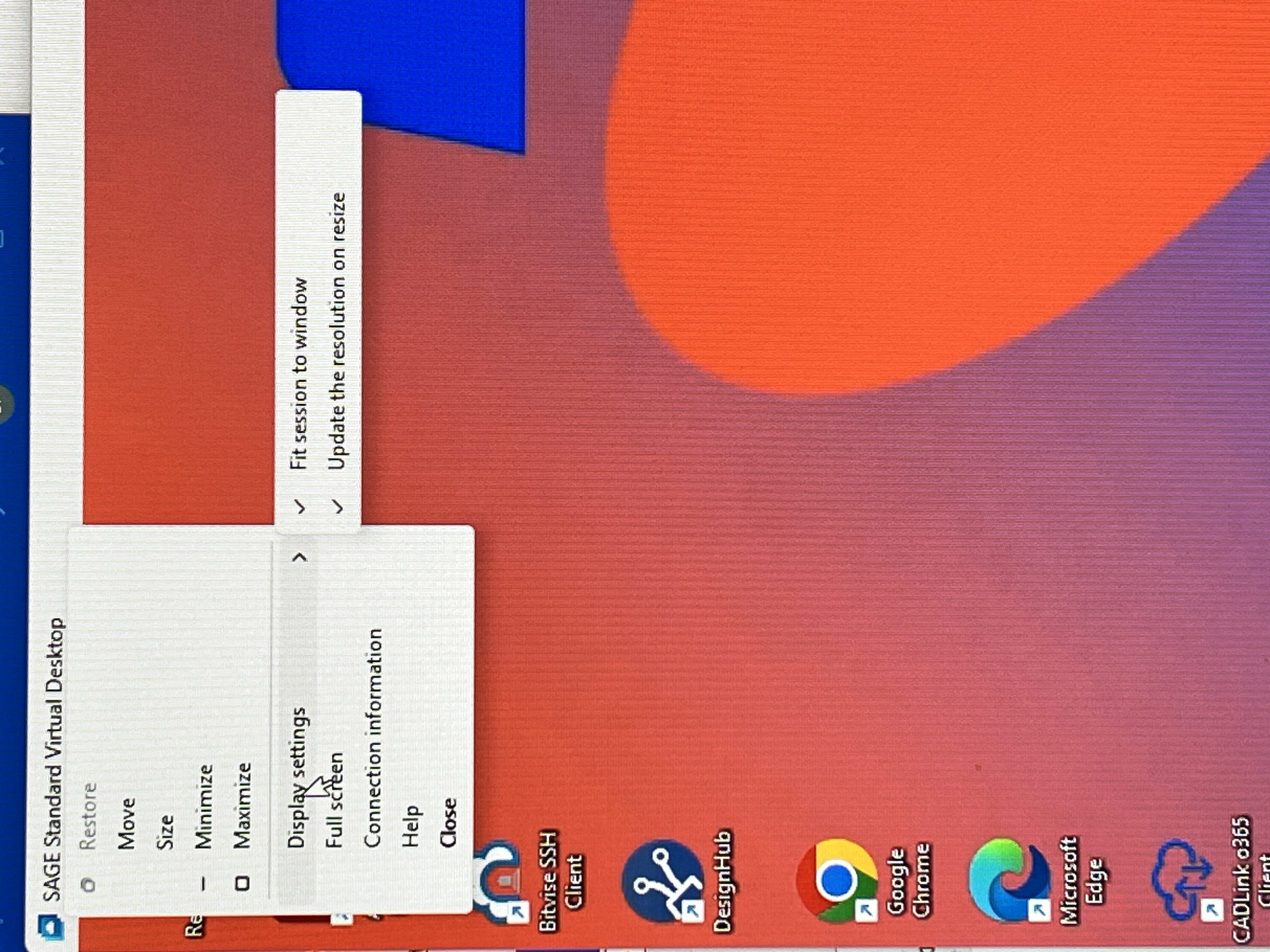Open Connection information from the menu
Viewport: 1270px width, 952px height.
pyautogui.click(x=374, y=739)
